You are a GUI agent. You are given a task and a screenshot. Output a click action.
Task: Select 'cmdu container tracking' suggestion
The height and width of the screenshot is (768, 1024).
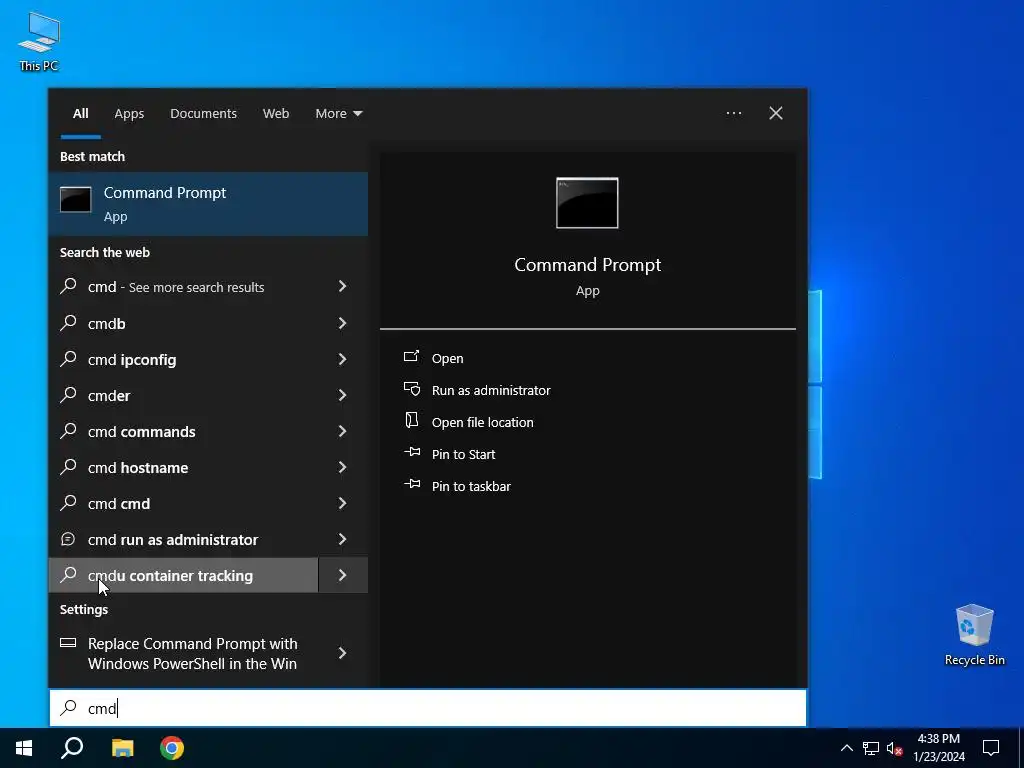point(184,575)
